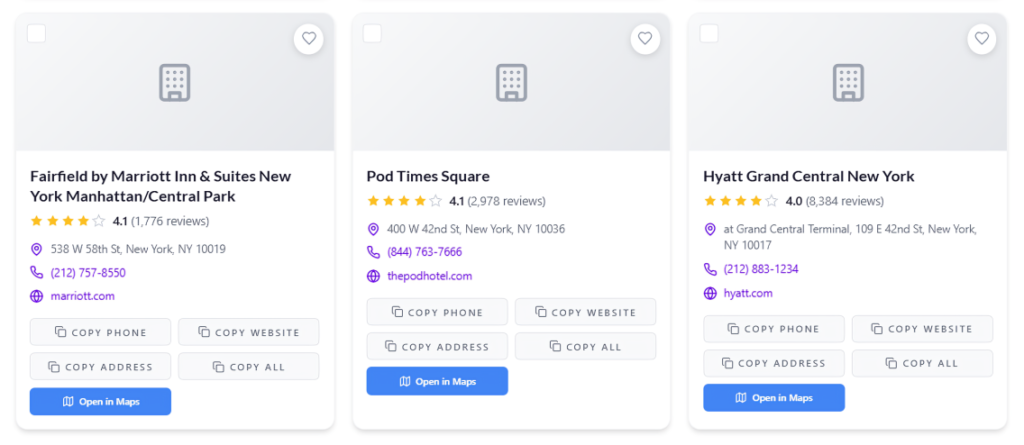Open Pod Times Square in Maps
This screenshot has width=1024, height=445.
tap(437, 381)
